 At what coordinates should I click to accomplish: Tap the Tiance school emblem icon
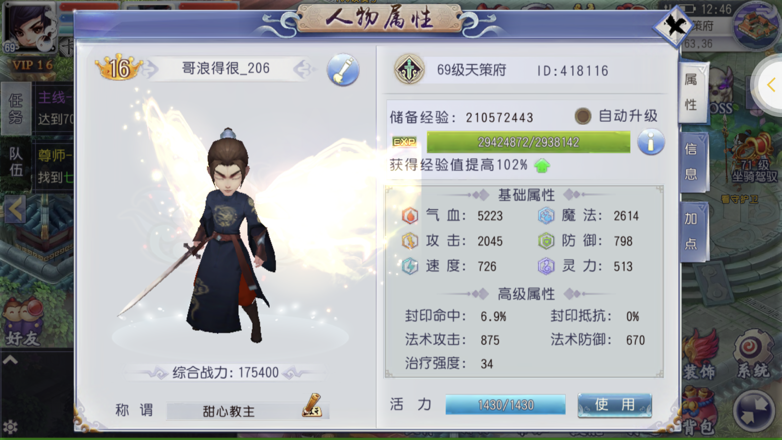[409, 70]
